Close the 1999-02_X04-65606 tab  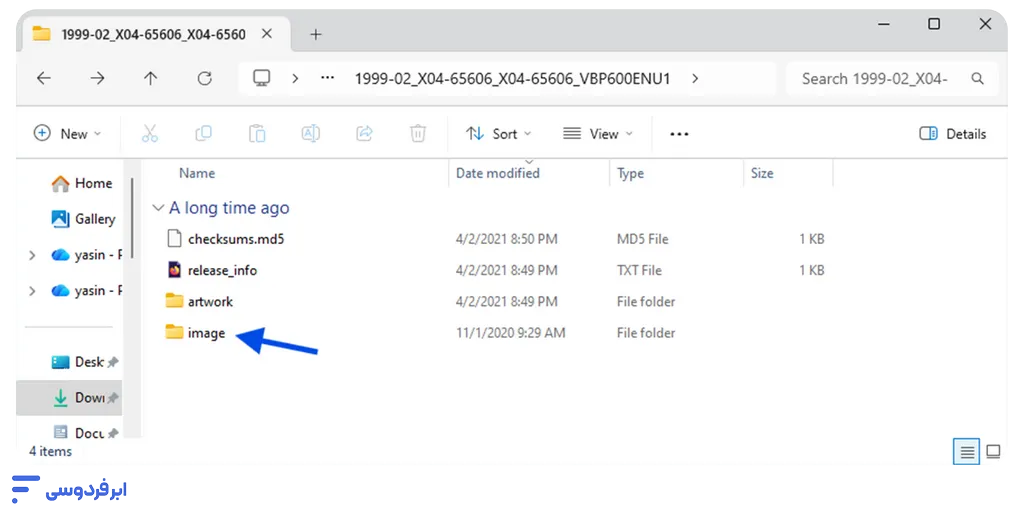coord(267,34)
